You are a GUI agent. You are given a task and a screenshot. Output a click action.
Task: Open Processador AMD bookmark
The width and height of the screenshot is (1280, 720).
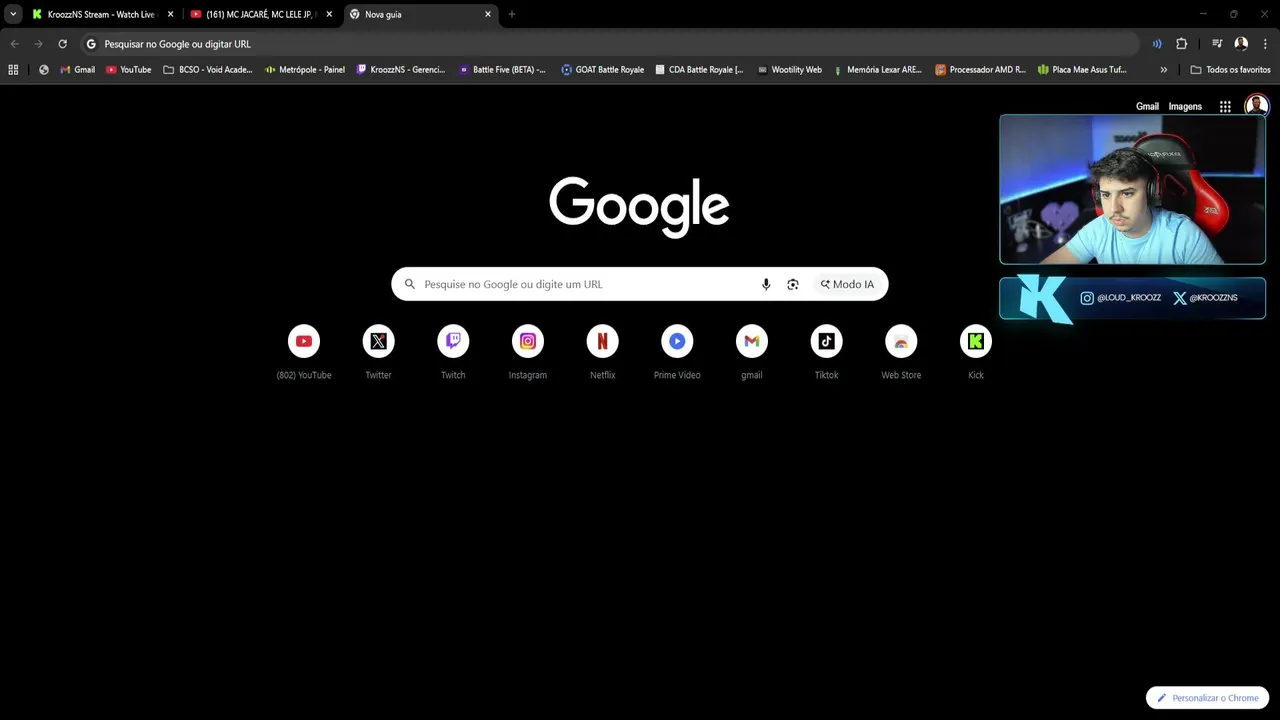(x=980, y=70)
